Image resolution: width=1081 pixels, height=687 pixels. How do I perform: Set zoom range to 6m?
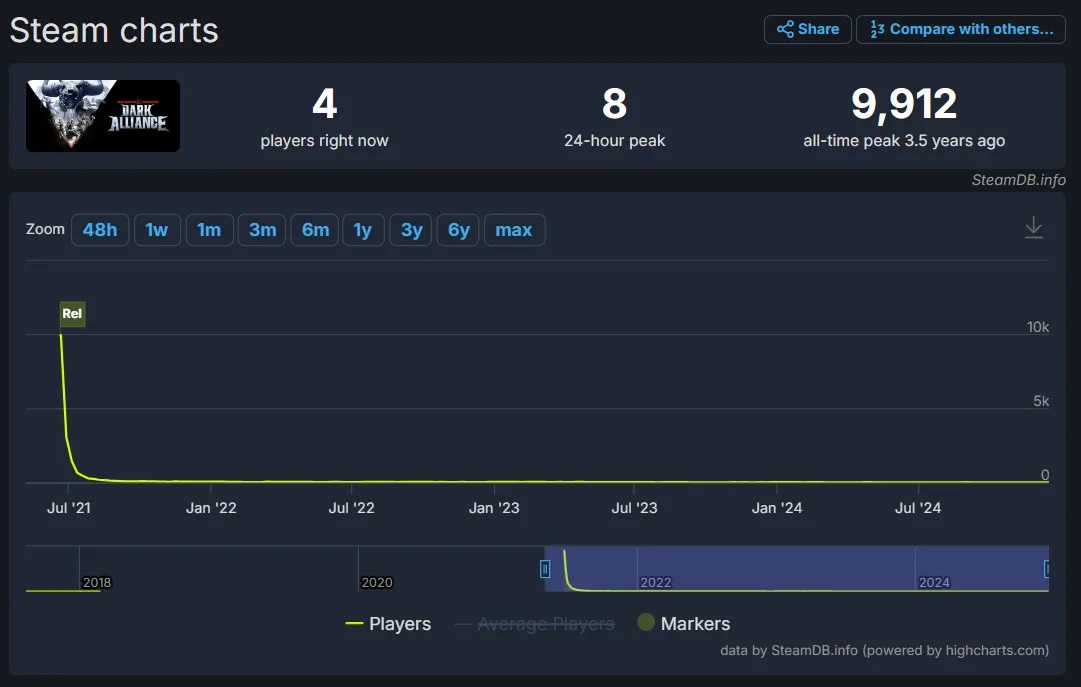[315, 230]
